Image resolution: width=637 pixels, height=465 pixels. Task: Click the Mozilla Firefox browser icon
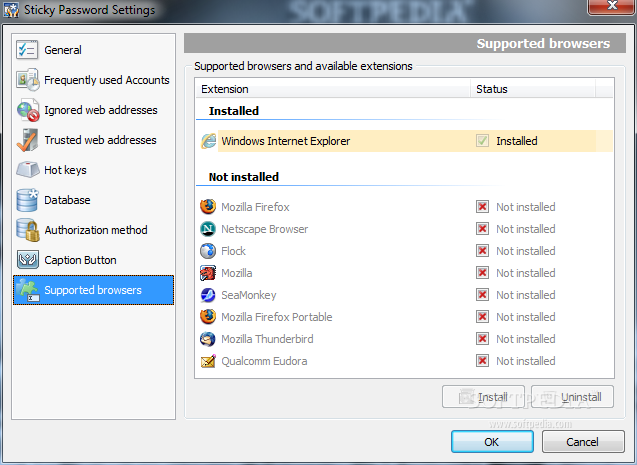[x=208, y=207]
